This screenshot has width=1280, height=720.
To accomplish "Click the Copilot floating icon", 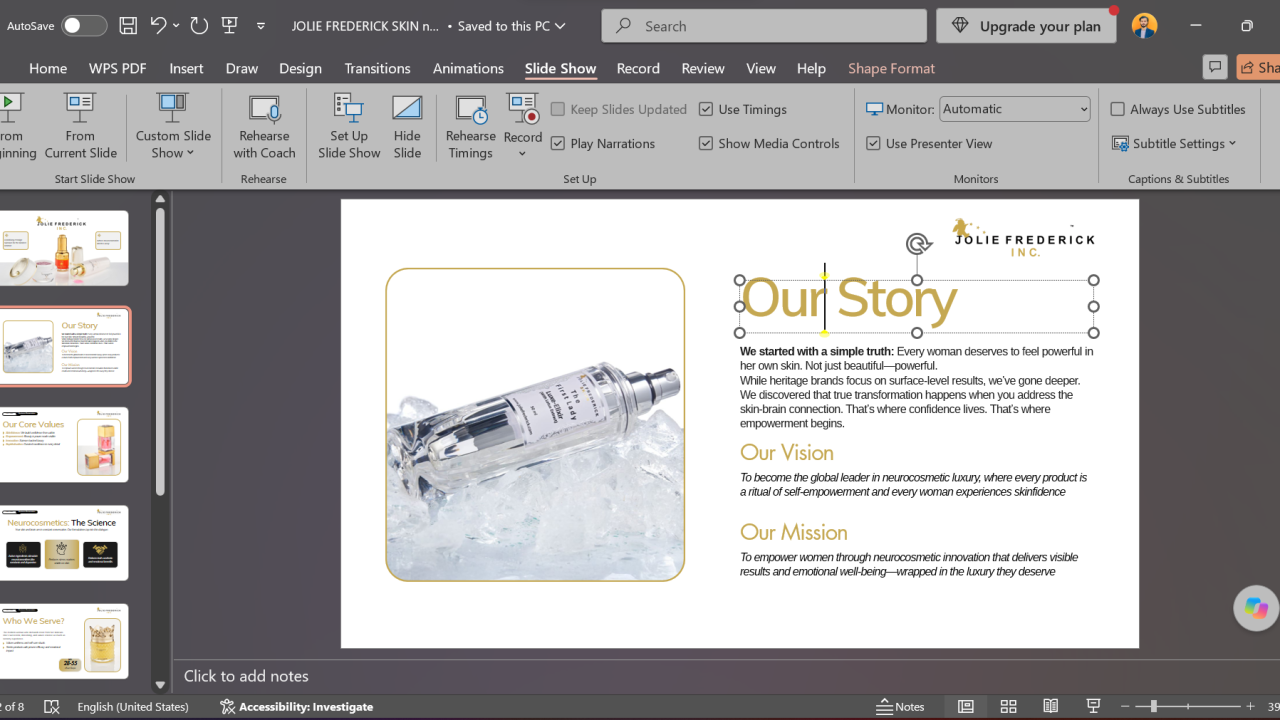I will pos(1256,608).
